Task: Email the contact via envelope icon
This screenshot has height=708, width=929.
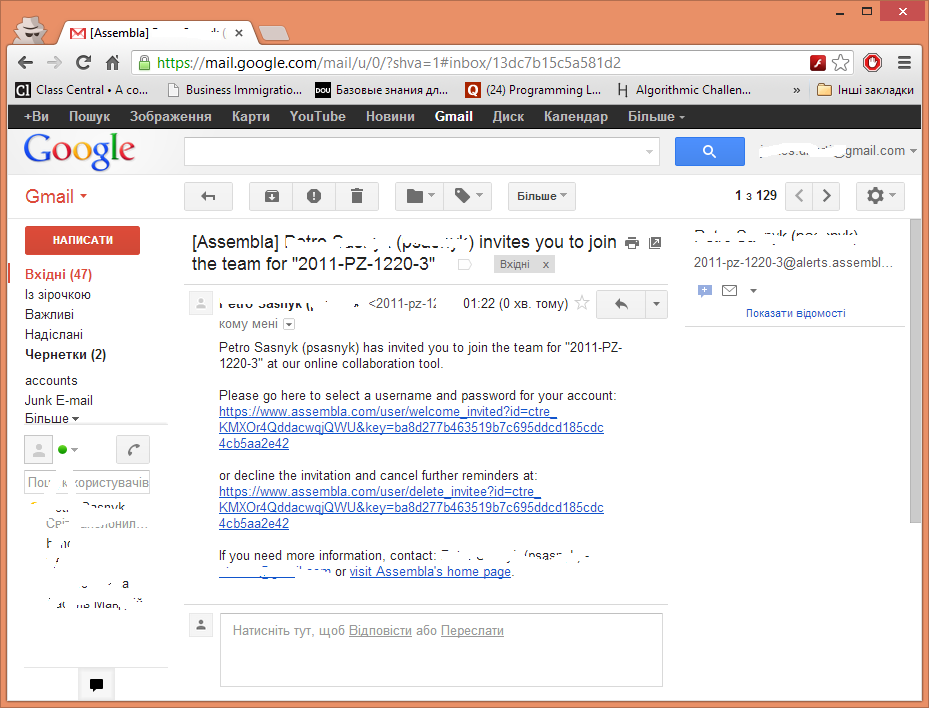Action: coord(729,290)
